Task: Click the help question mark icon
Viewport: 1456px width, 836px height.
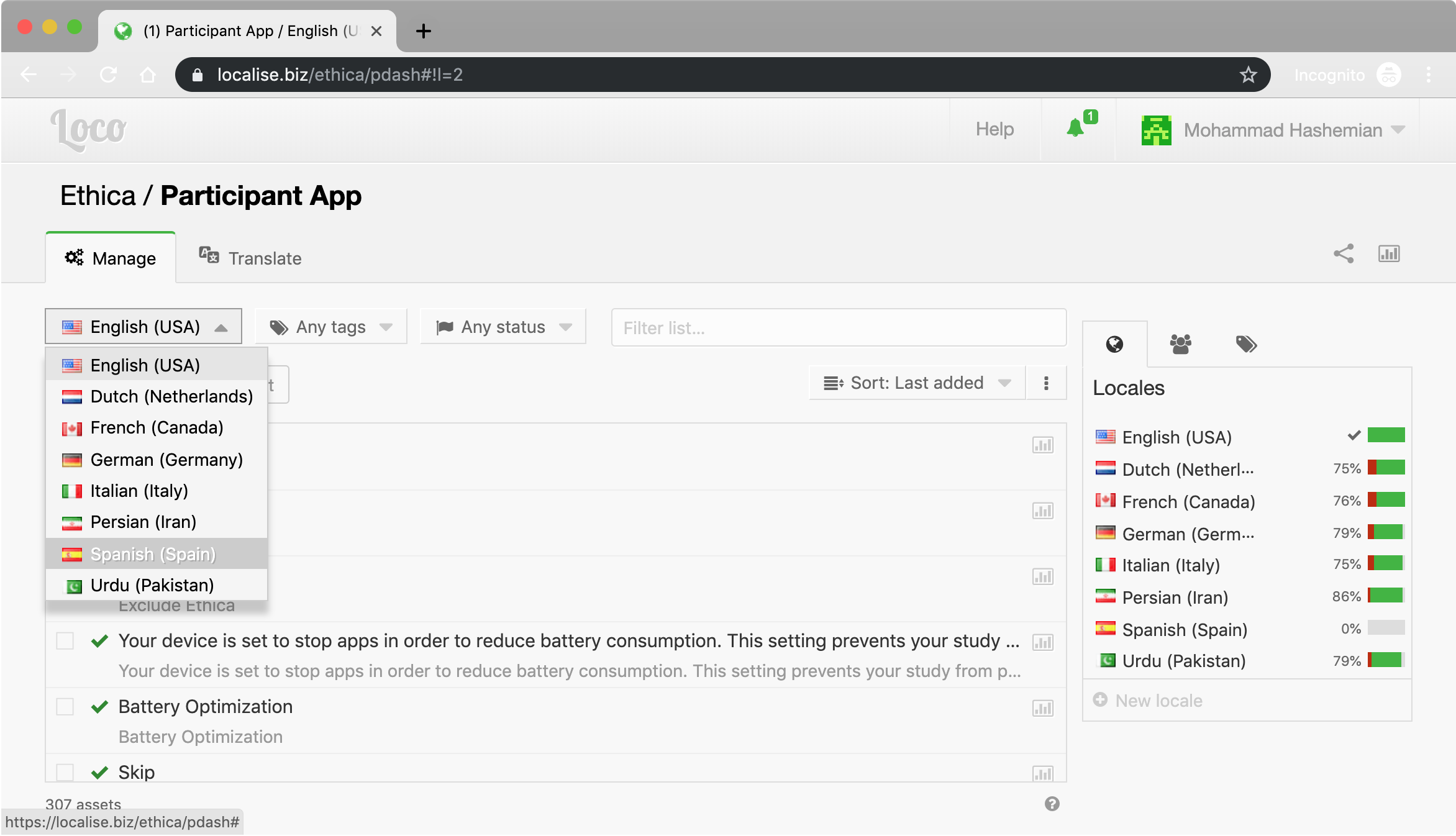Action: click(1052, 804)
